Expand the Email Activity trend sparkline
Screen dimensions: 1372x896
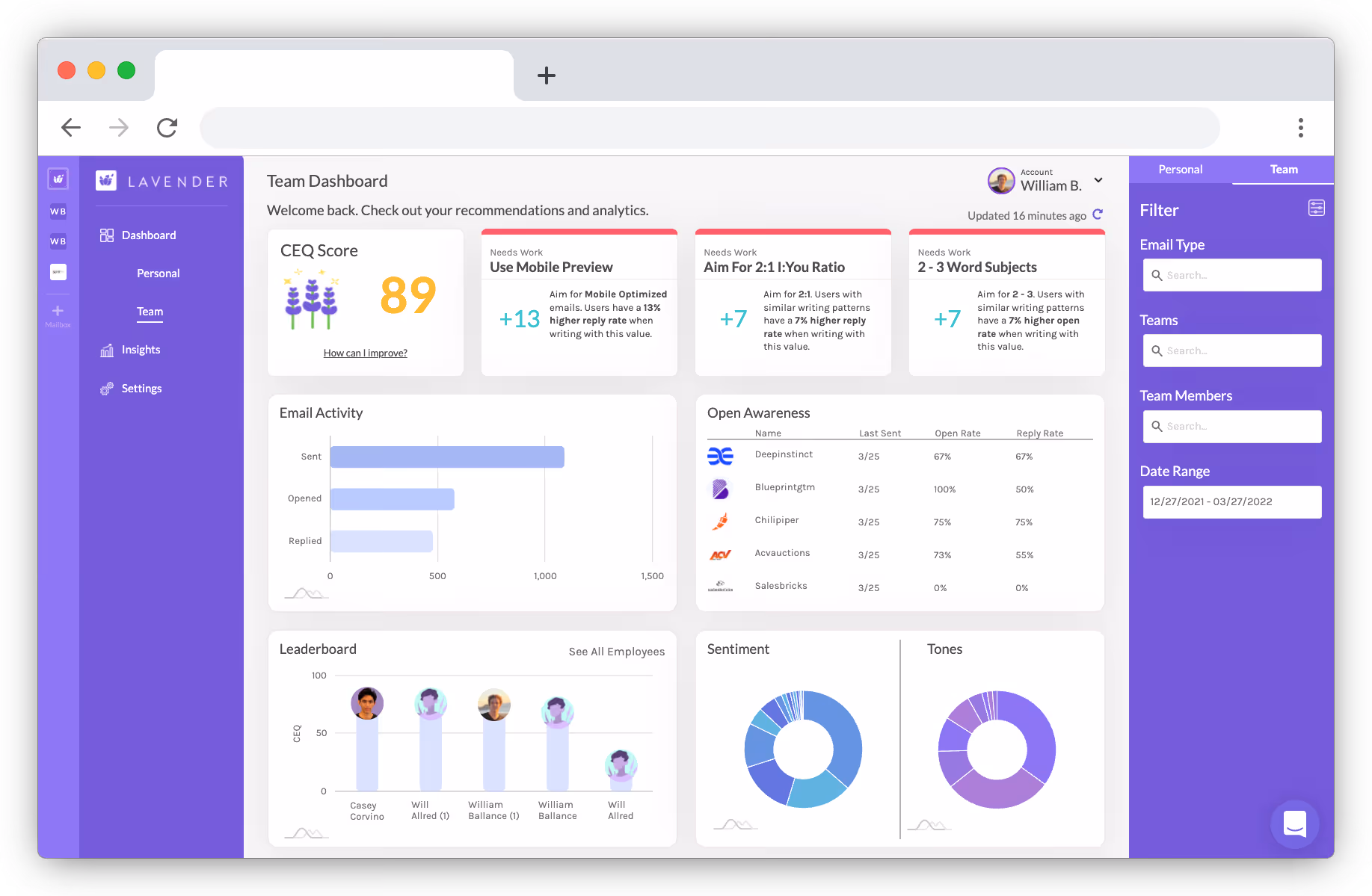point(305,592)
